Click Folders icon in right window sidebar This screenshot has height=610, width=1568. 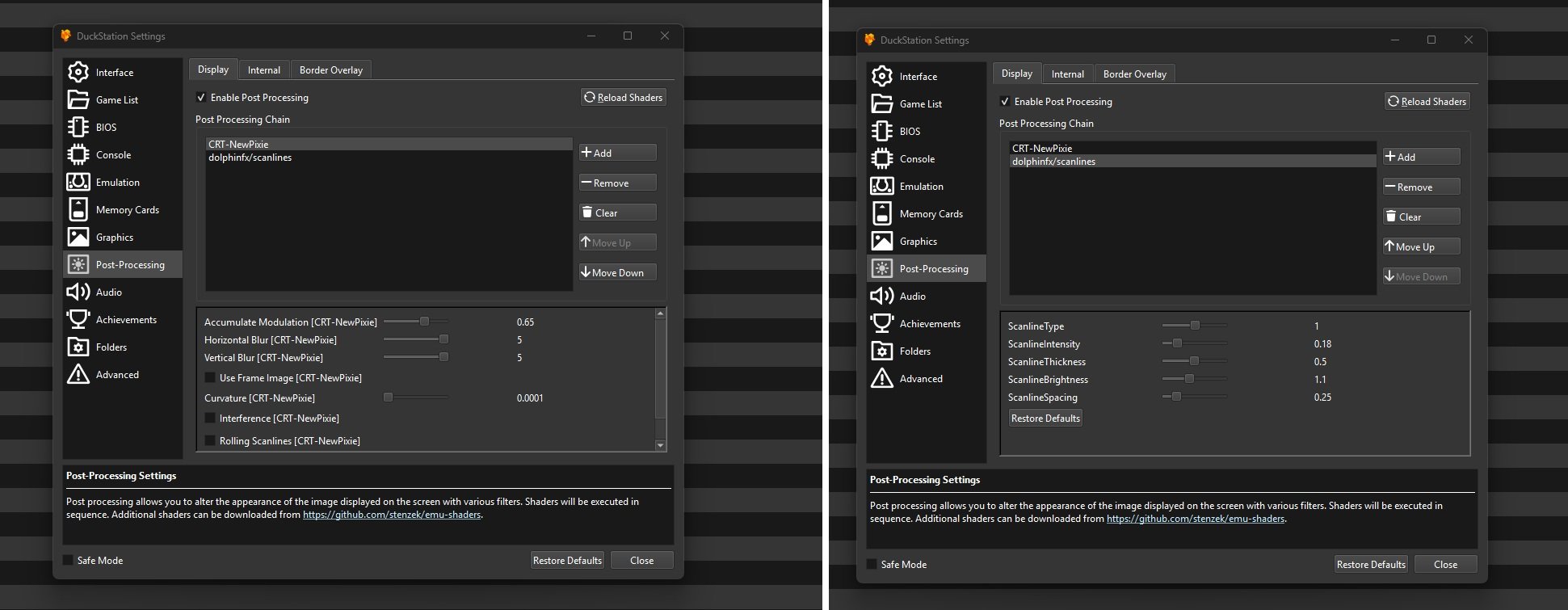point(882,351)
